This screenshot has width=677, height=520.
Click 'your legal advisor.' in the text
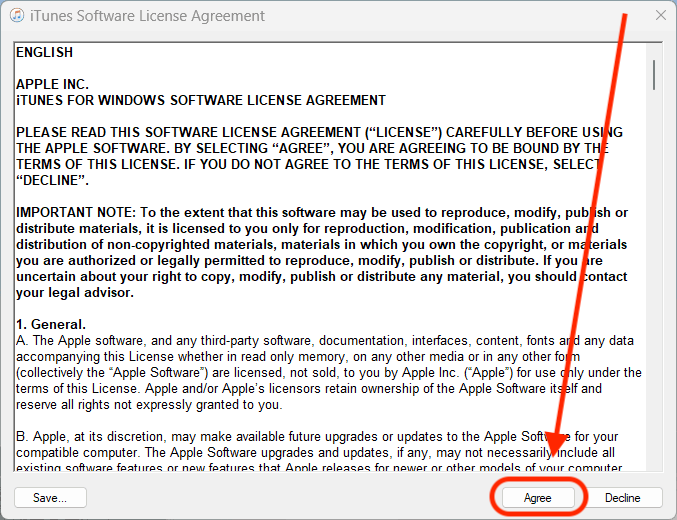[74, 293]
